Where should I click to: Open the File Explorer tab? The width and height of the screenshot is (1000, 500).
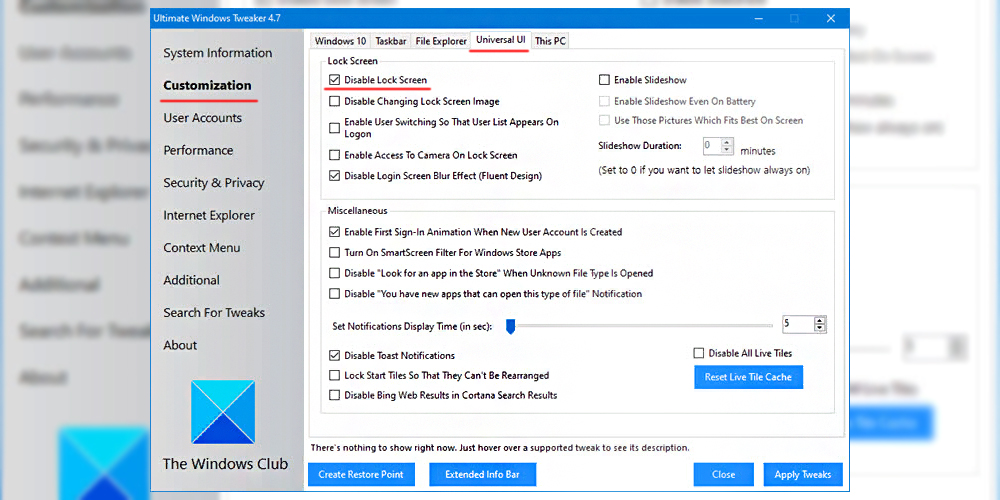coord(441,41)
